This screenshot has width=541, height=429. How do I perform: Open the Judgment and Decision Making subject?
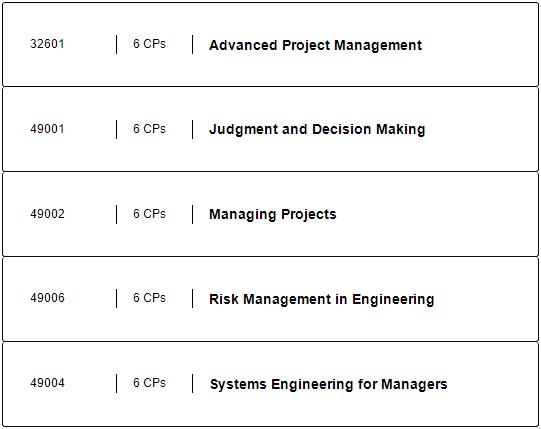click(x=317, y=129)
